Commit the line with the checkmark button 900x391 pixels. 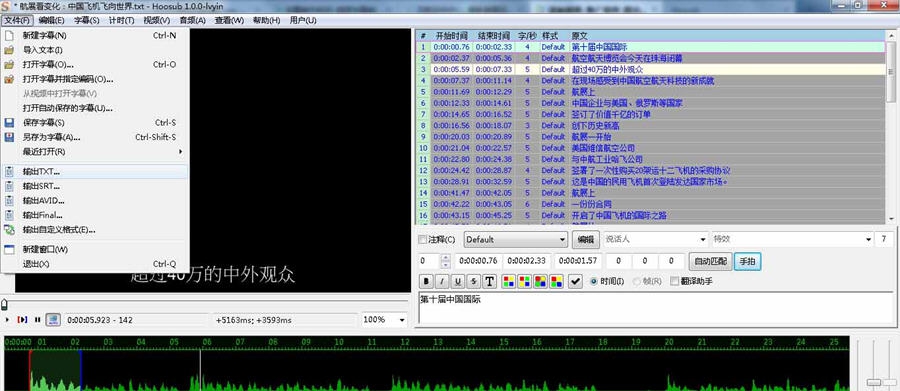(576, 281)
